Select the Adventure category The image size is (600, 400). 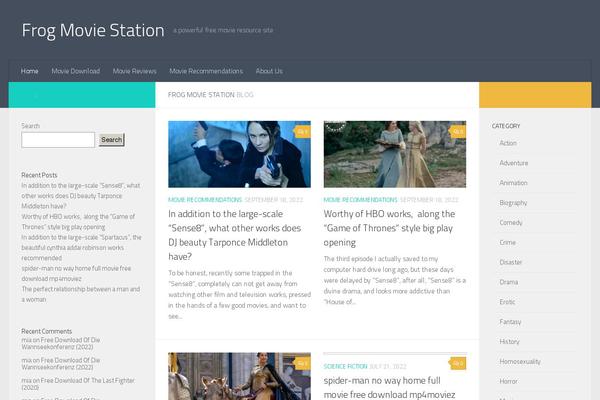click(x=514, y=163)
